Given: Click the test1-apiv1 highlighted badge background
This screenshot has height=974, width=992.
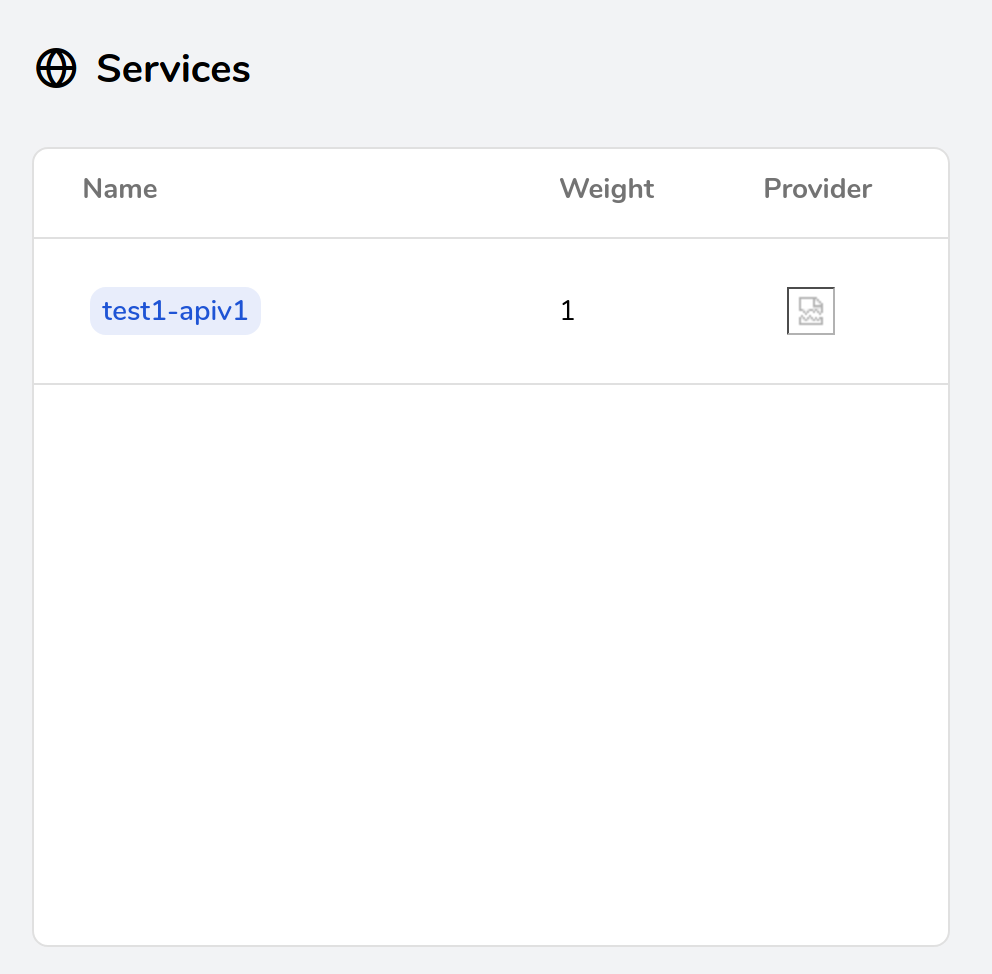Looking at the screenshot, I should pyautogui.click(x=175, y=310).
